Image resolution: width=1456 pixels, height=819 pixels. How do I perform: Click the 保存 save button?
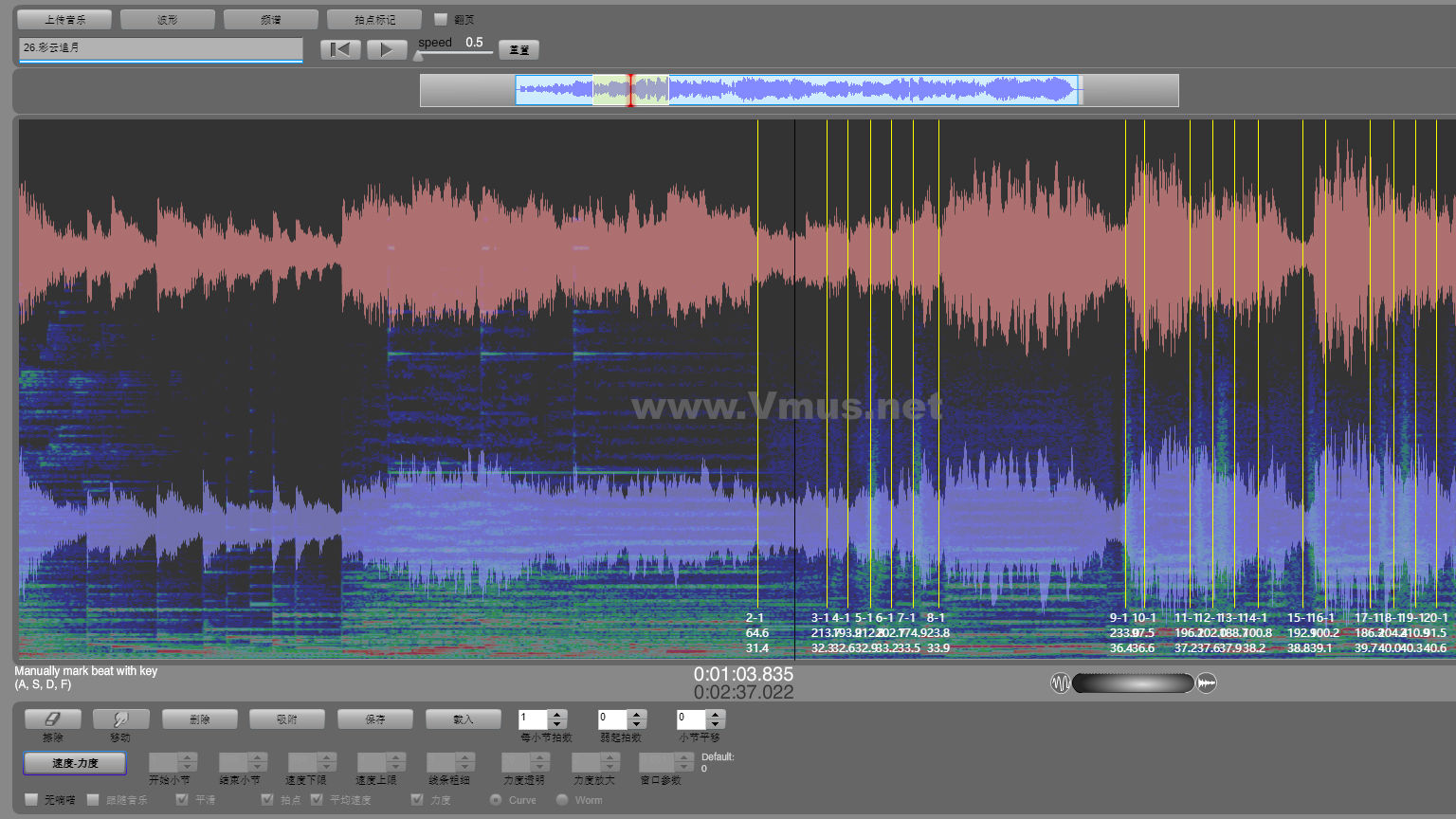[375, 719]
